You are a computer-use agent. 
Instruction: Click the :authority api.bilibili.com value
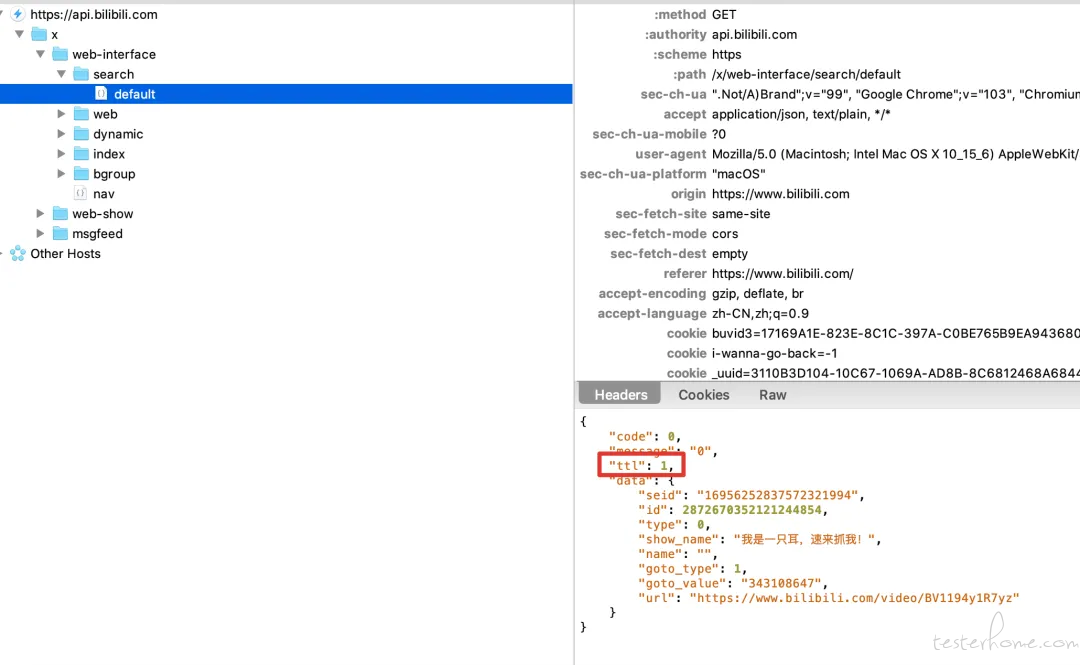coord(754,34)
